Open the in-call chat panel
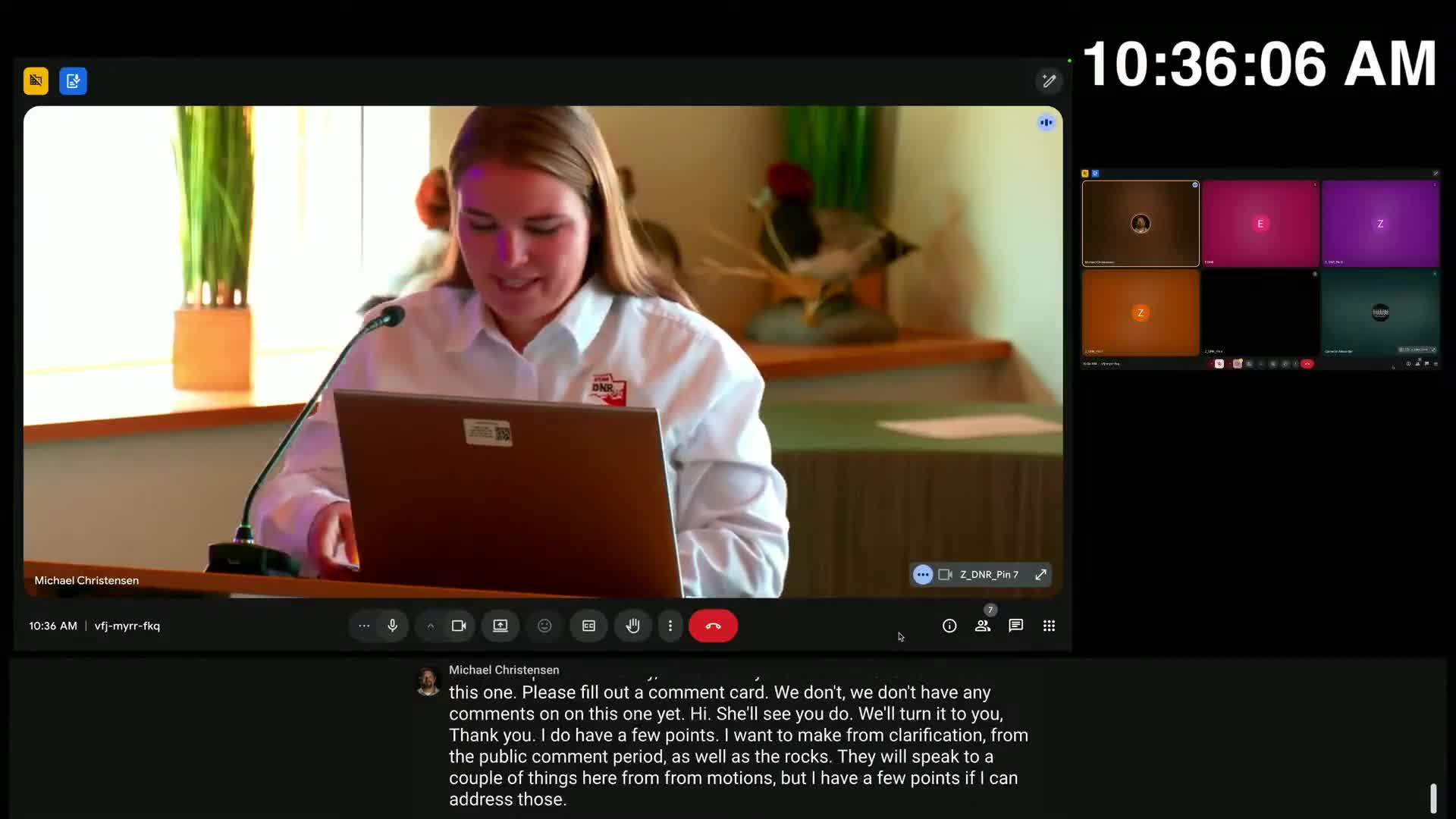 pyautogui.click(x=1015, y=626)
